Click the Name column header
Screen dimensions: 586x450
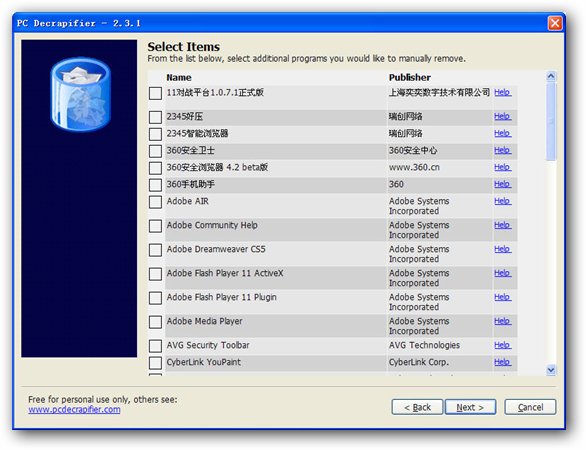pos(179,77)
